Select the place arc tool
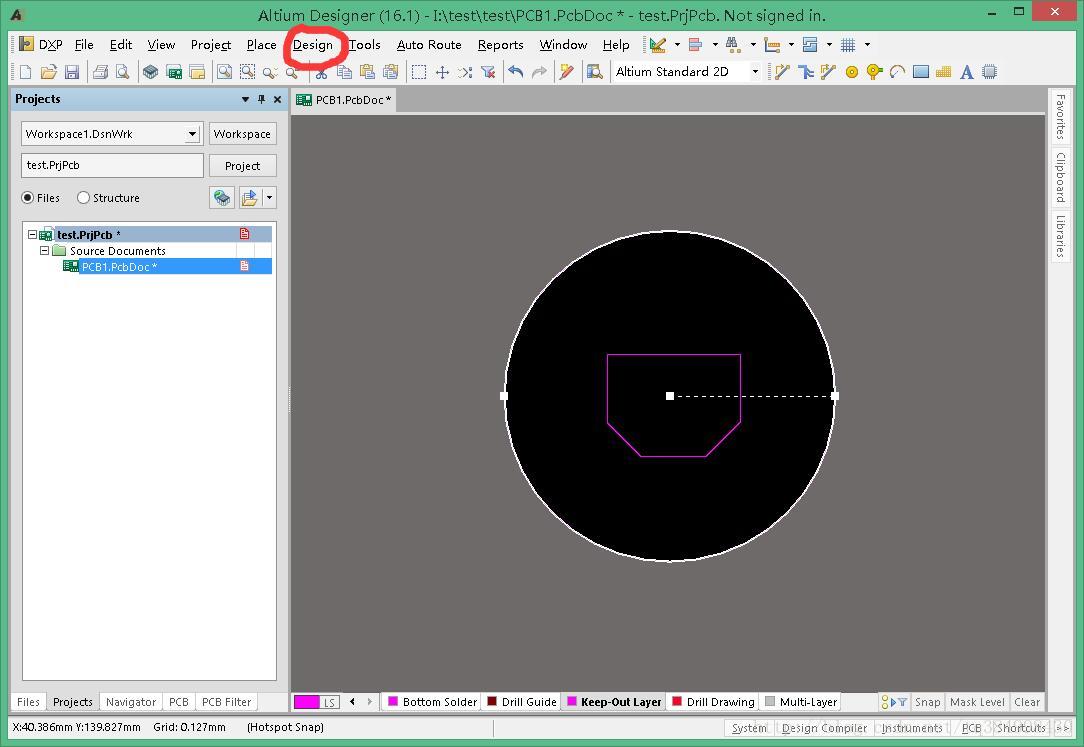This screenshot has width=1084, height=747. [x=897, y=72]
